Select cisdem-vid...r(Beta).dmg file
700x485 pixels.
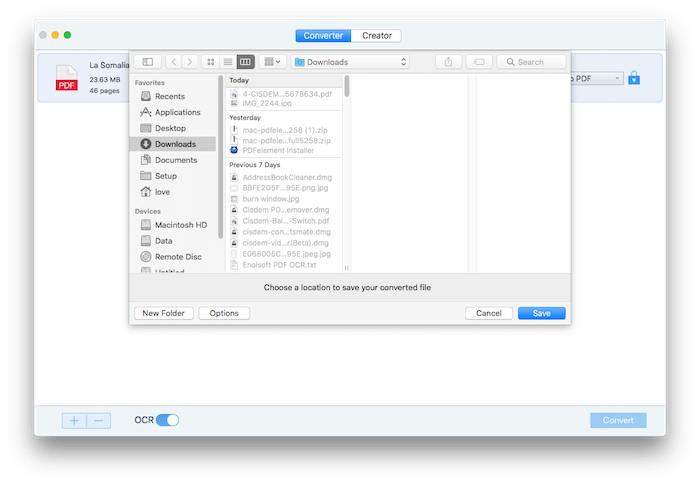pos(284,243)
